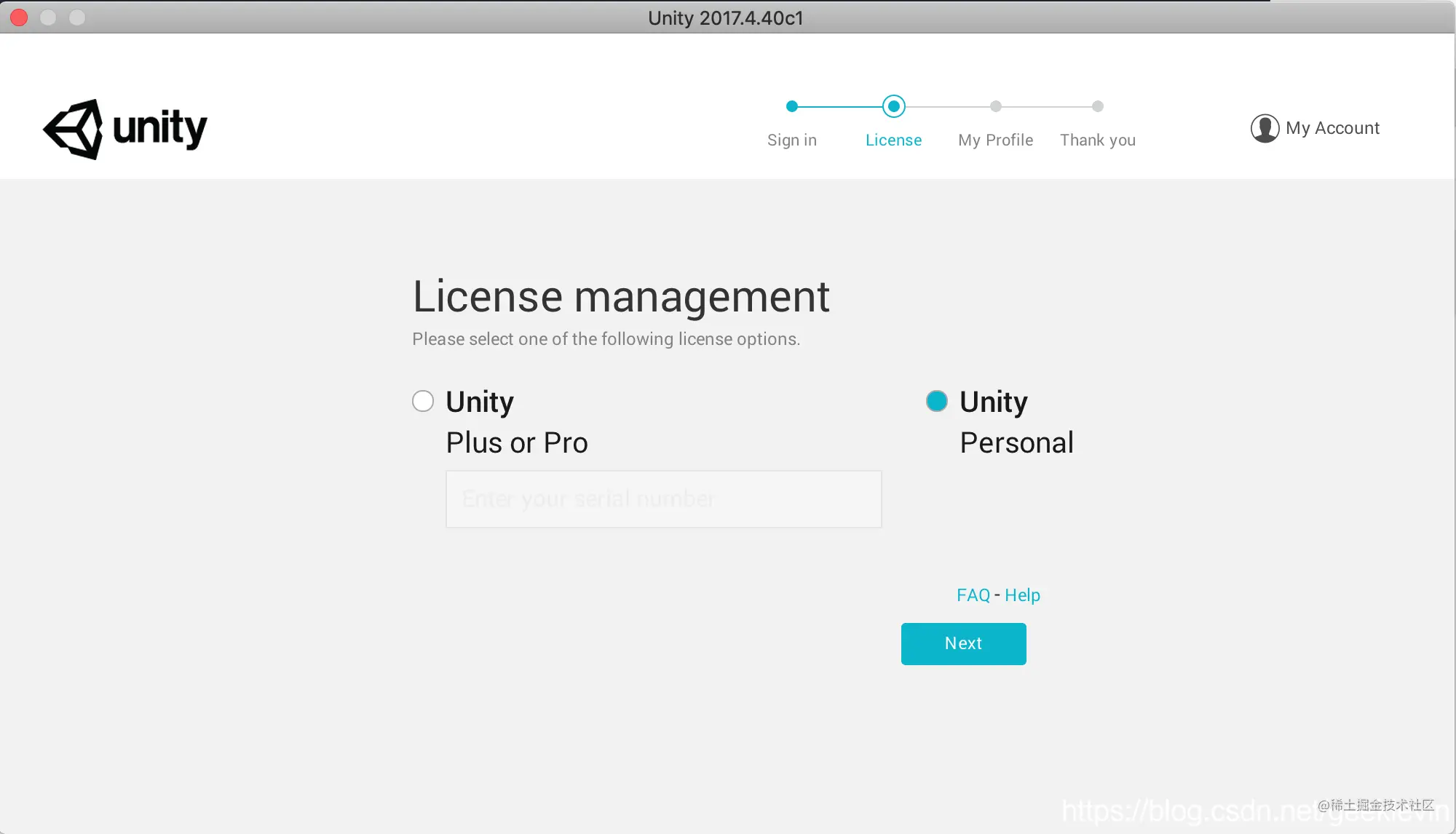Select the License step label
Image resolution: width=1456 pixels, height=834 pixels.
point(893,140)
